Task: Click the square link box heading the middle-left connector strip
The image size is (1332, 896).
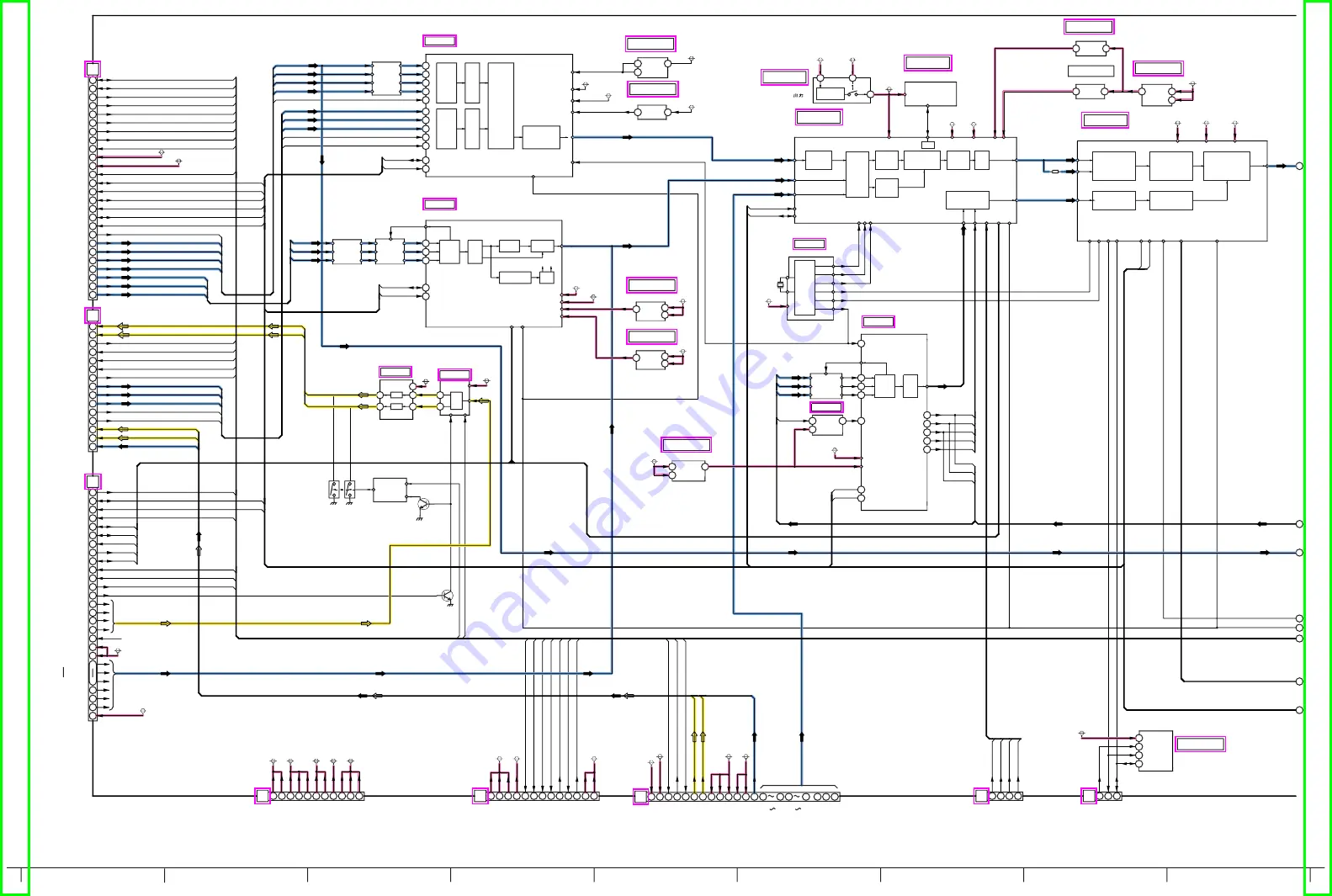Action: (93, 315)
